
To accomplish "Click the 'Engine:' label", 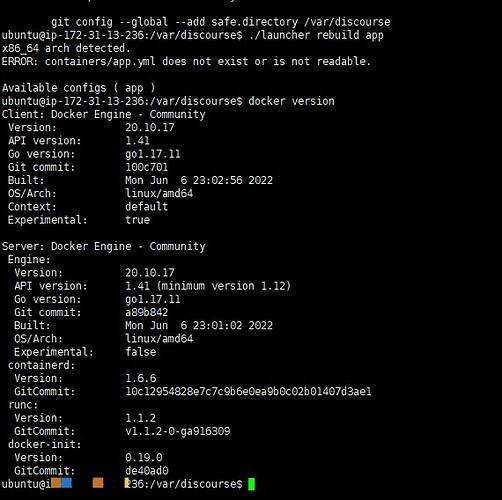I will [x=29, y=260].
